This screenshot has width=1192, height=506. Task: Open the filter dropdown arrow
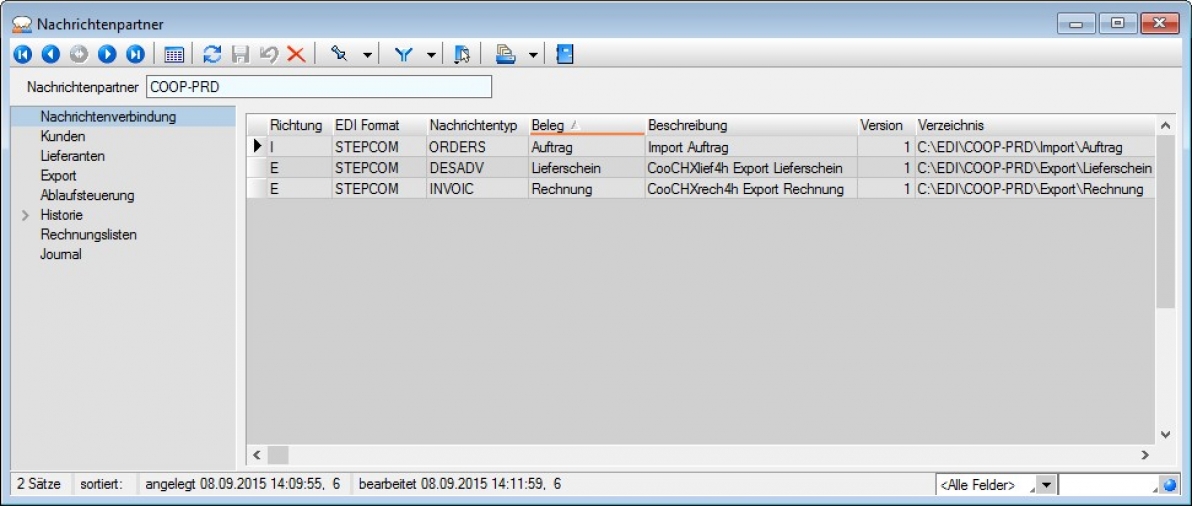click(431, 55)
